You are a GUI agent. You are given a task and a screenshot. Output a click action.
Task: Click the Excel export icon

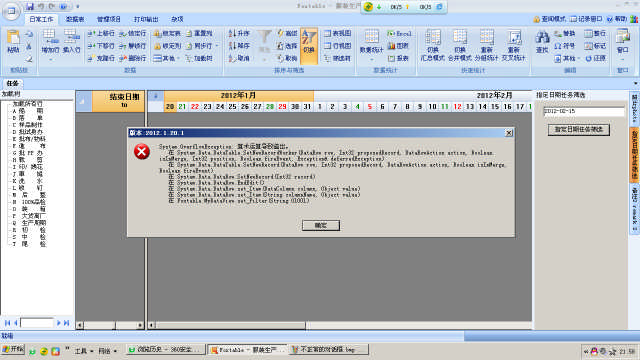(x=399, y=33)
